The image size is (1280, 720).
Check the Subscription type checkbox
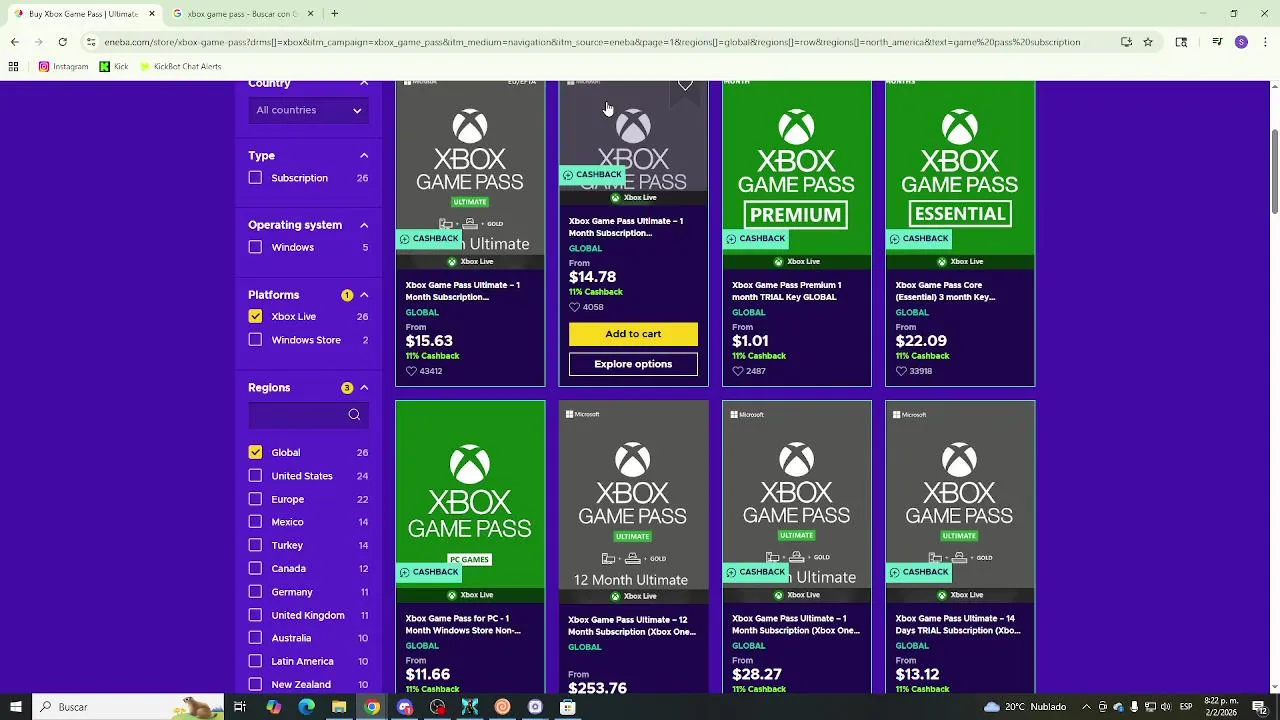255,178
